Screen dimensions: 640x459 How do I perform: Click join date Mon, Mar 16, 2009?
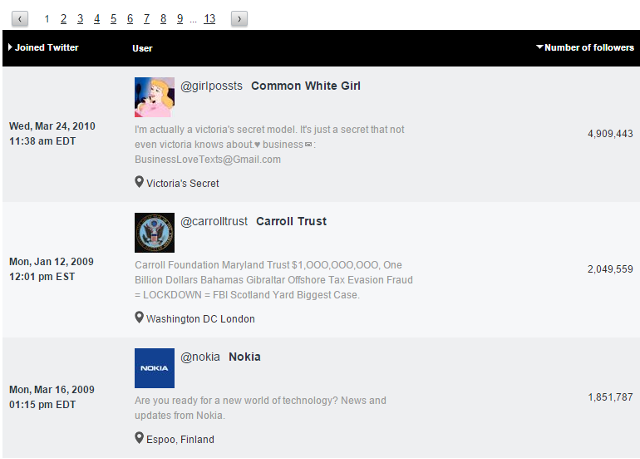(x=52, y=390)
